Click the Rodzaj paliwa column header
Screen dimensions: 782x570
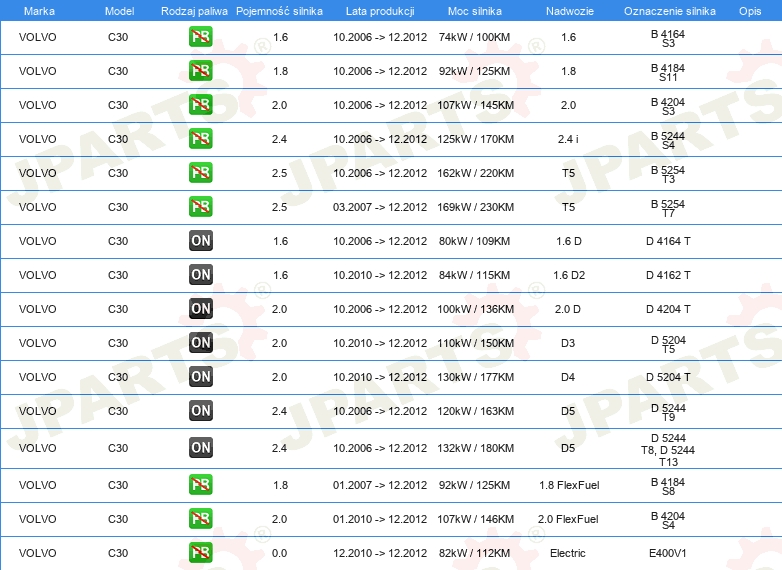194,11
